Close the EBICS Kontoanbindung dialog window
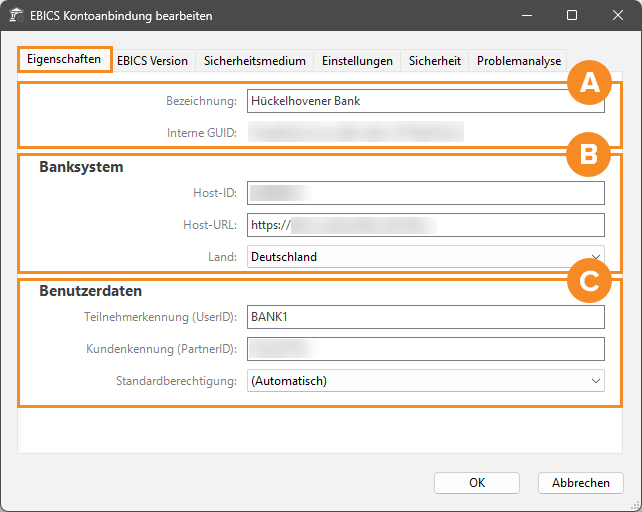Viewport: 642px width, 512px height. pos(617,16)
